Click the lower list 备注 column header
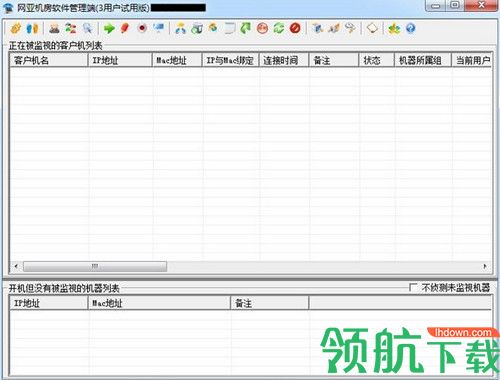This screenshot has width=500, height=380. 270,303
